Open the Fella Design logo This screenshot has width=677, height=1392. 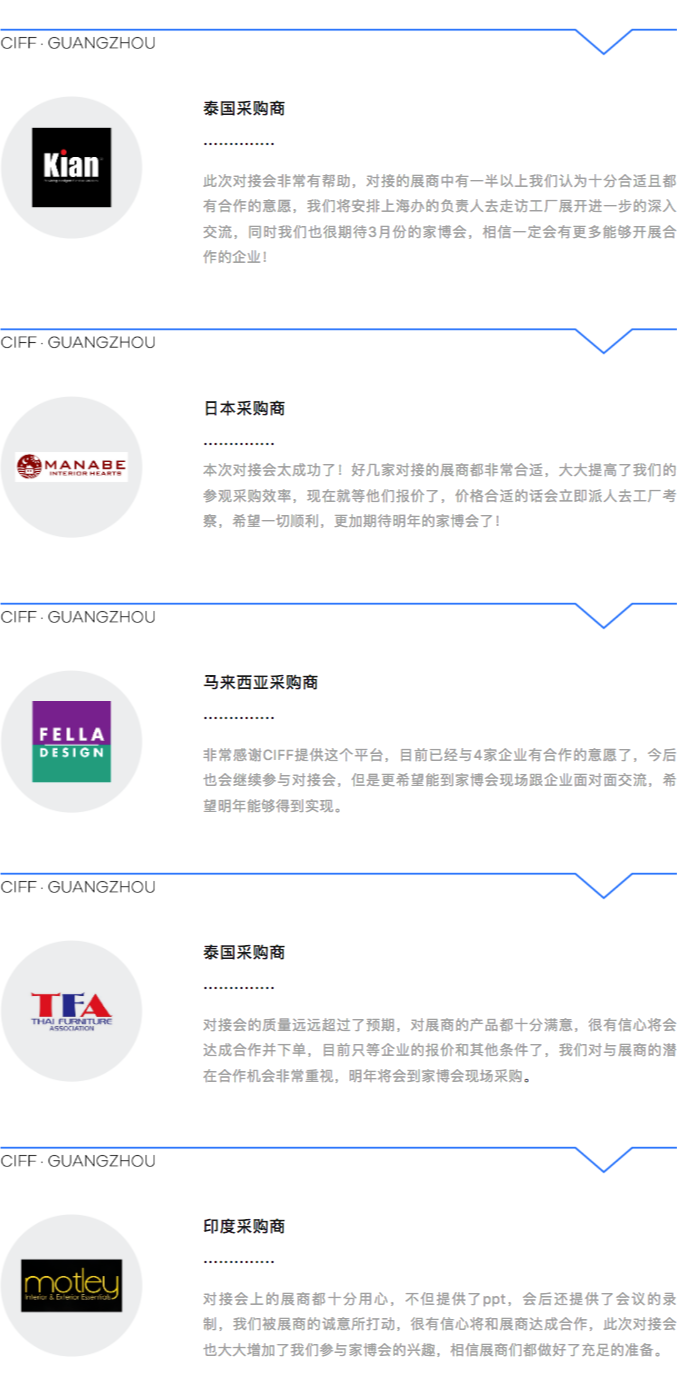(x=71, y=741)
